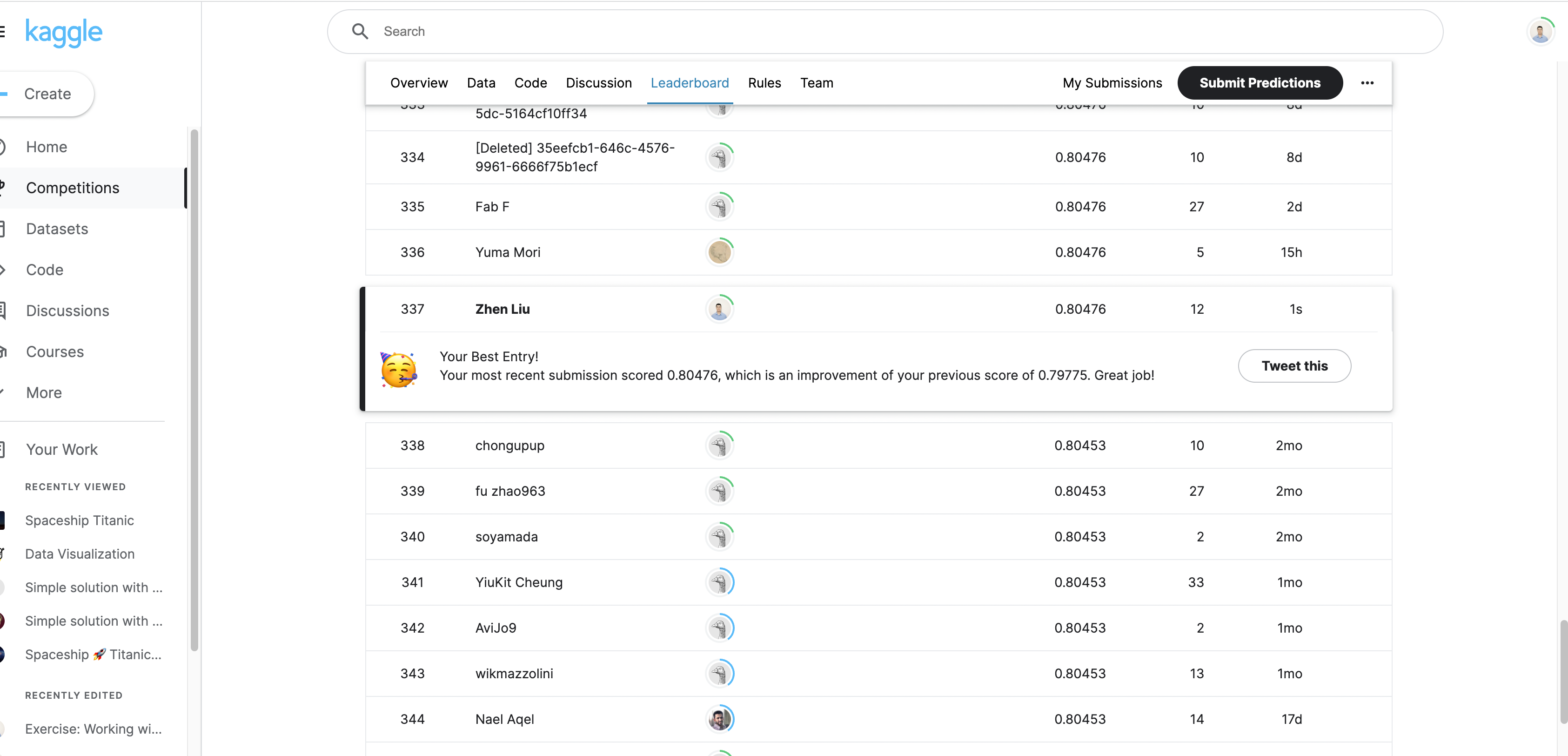
Task: Click the Tweet this button
Action: [1294, 366]
